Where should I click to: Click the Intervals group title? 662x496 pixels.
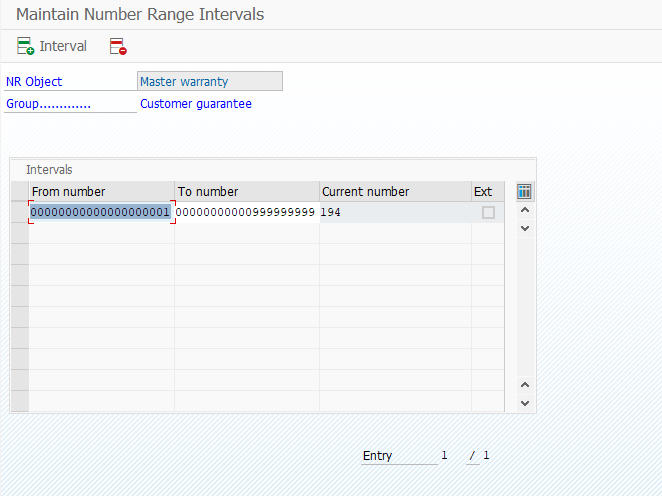tap(49, 170)
